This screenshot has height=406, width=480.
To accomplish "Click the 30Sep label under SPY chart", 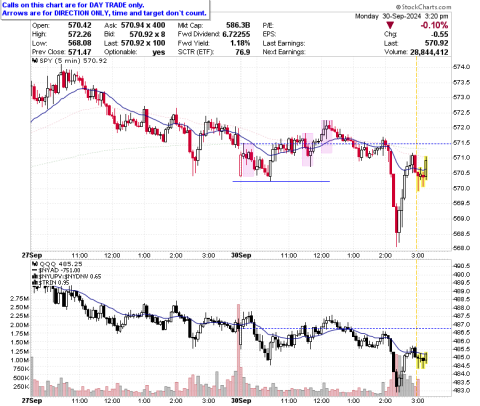I will (x=241, y=256).
